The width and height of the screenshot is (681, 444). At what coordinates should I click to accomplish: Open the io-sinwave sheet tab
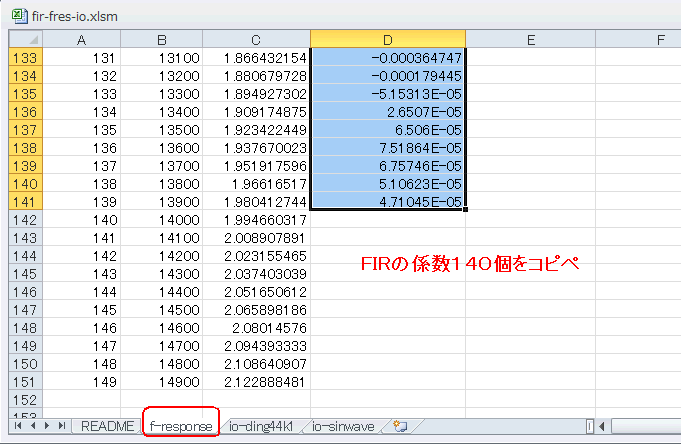(x=343, y=426)
